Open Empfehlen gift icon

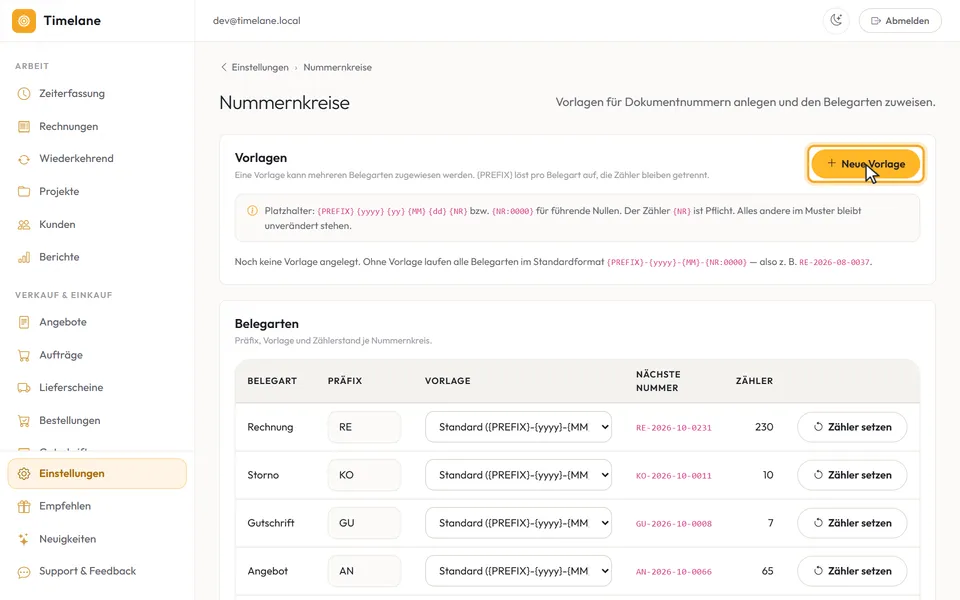tap(24, 506)
